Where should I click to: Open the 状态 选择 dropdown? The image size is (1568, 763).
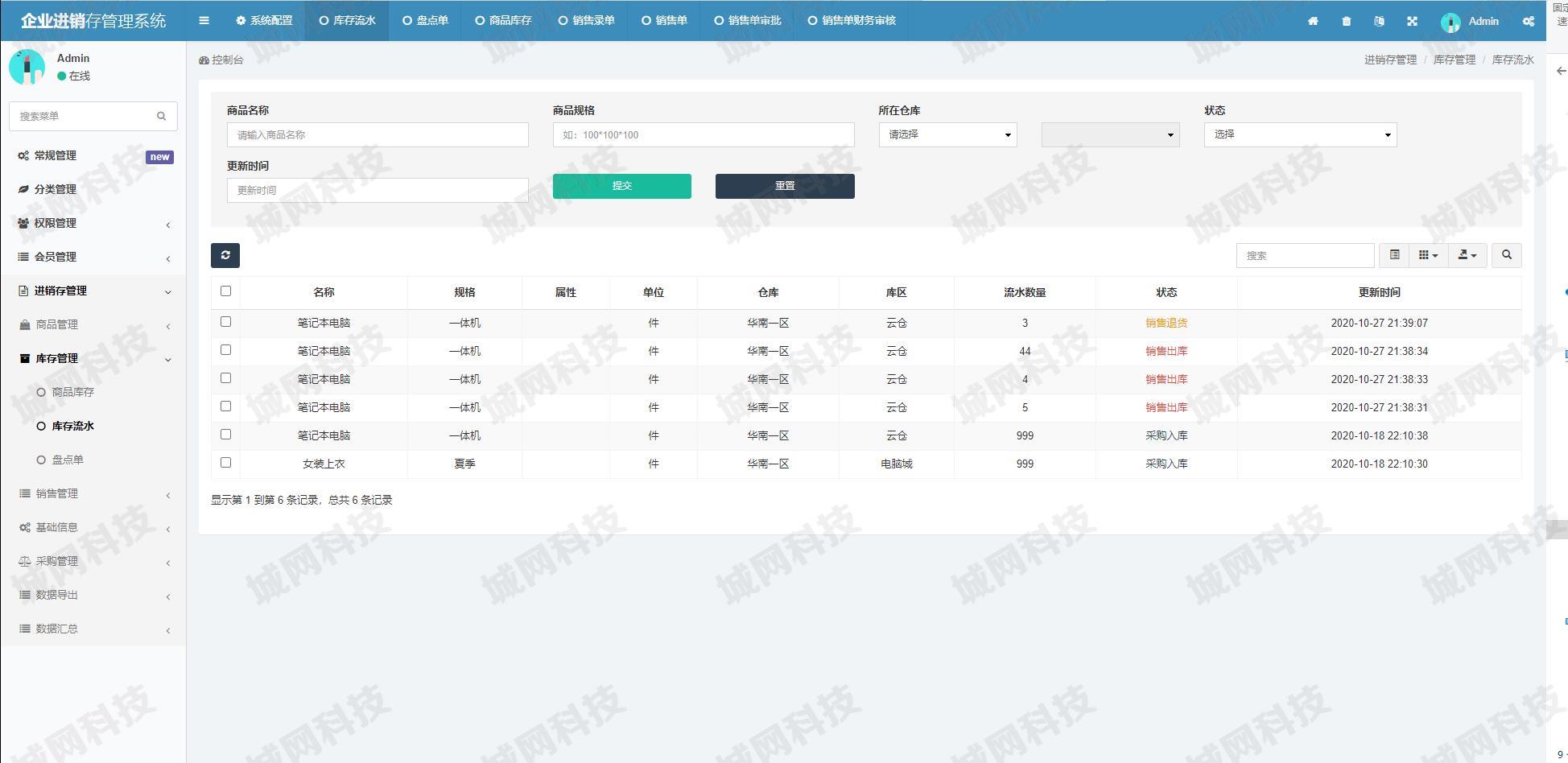[1300, 134]
